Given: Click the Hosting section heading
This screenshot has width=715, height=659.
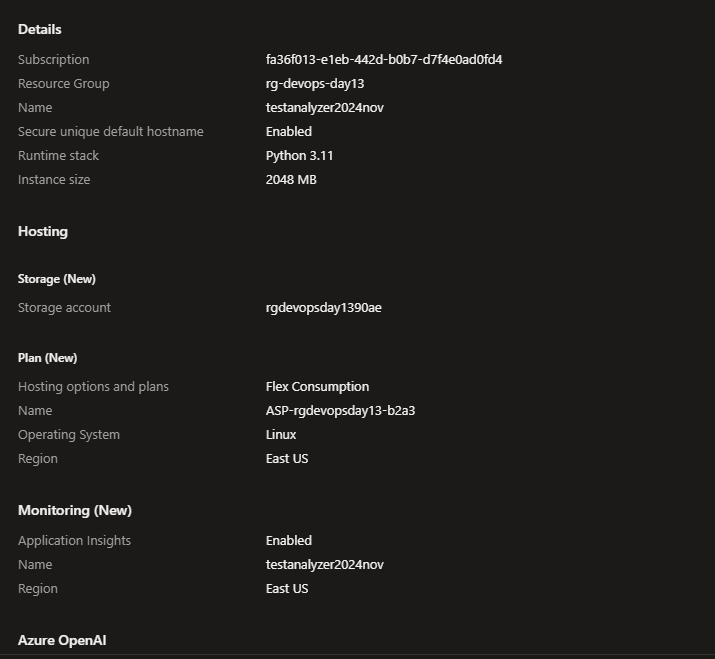Looking at the screenshot, I should click(x=43, y=232).
